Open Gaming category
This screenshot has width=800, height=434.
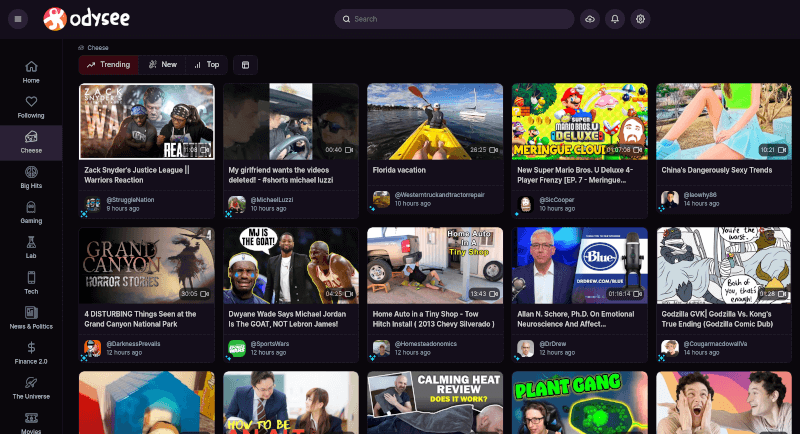tap(31, 213)
